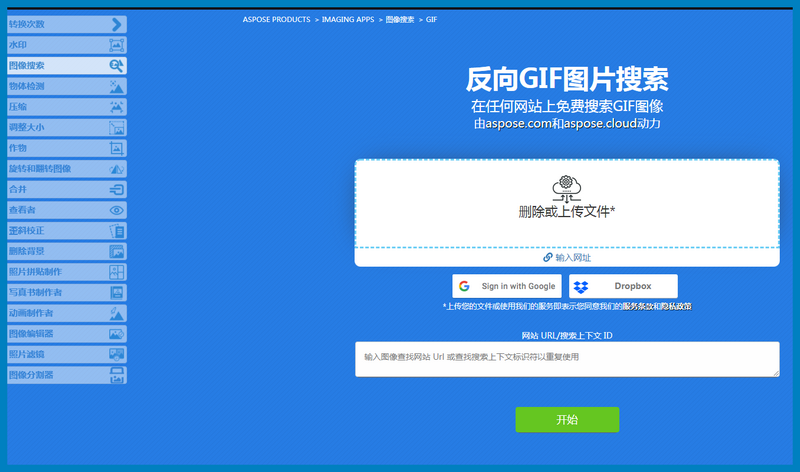The image size is (800, 472).
Task: Open the 调整大小 resize tool
Action: pyautogui.click(x=67, y=127)
